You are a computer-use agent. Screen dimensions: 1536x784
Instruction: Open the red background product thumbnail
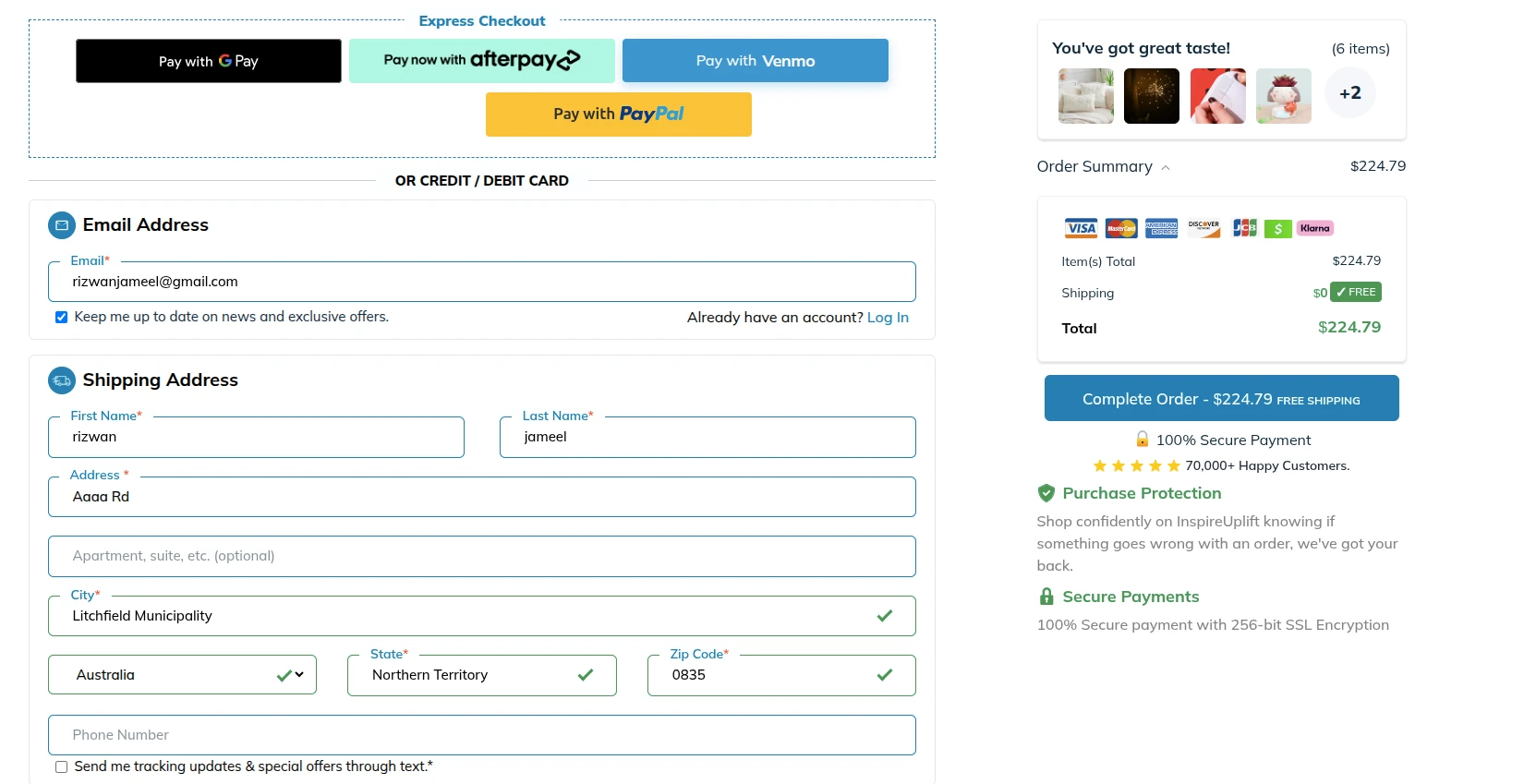pos(1218,96)
